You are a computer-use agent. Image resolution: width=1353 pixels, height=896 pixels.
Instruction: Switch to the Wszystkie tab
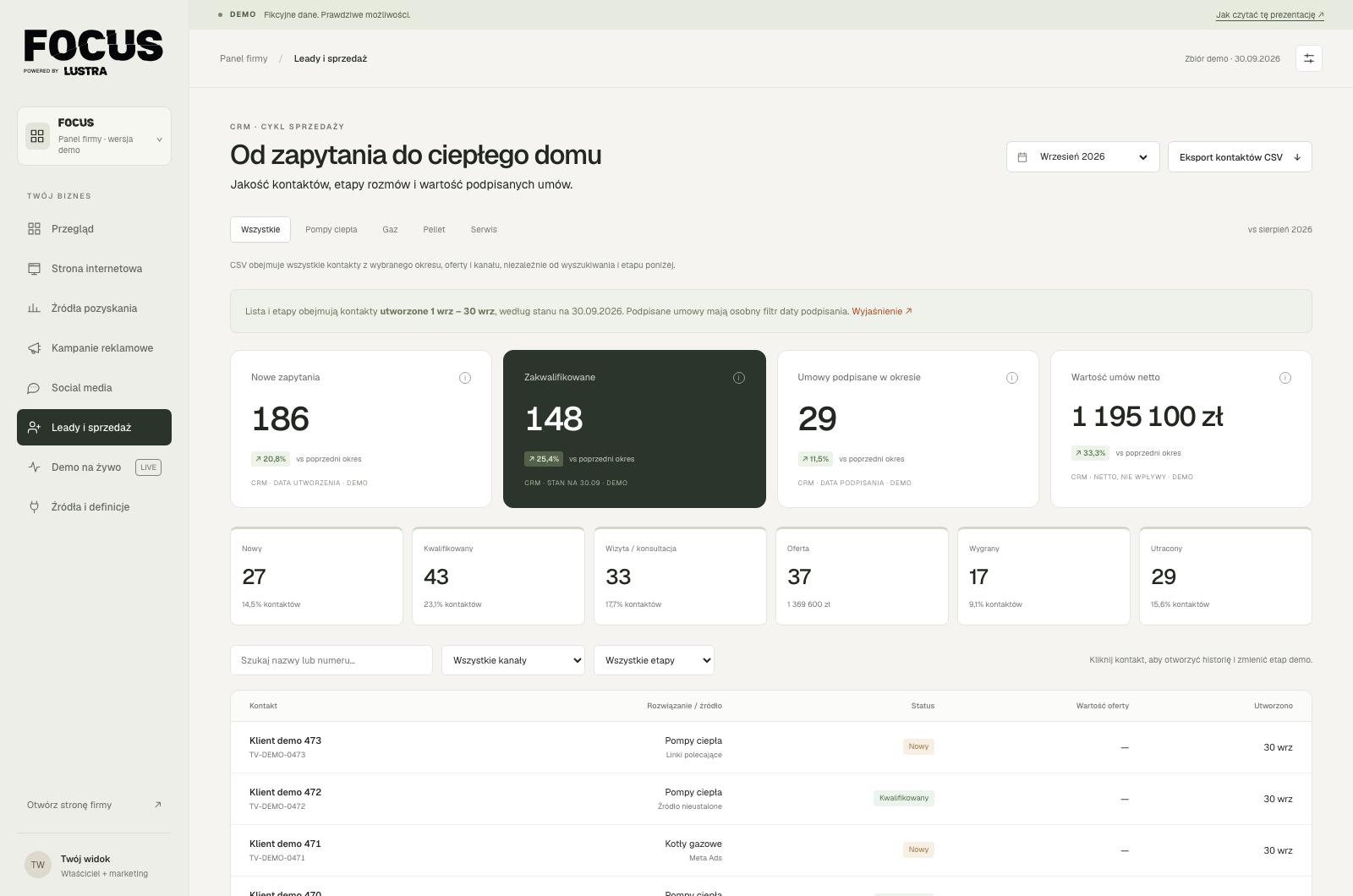260,230
